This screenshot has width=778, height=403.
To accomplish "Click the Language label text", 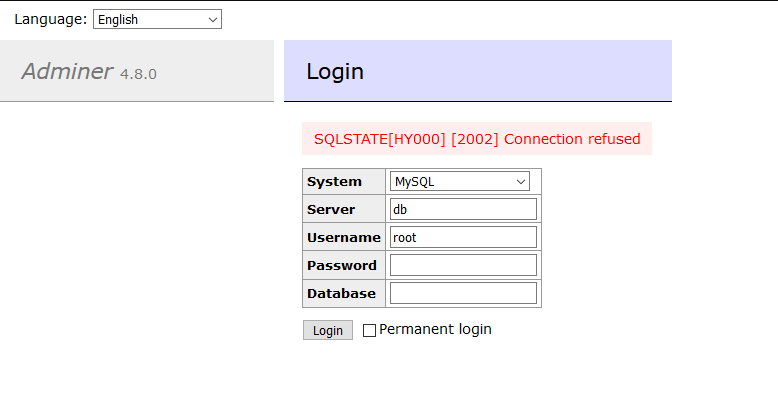I will (51, 19).
